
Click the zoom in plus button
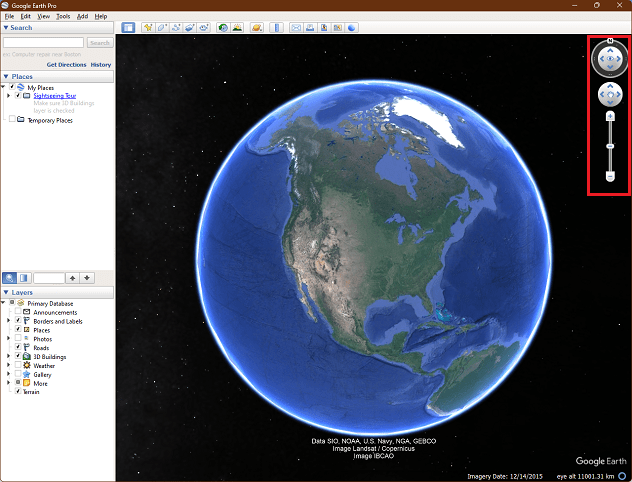tap(610, 116)
